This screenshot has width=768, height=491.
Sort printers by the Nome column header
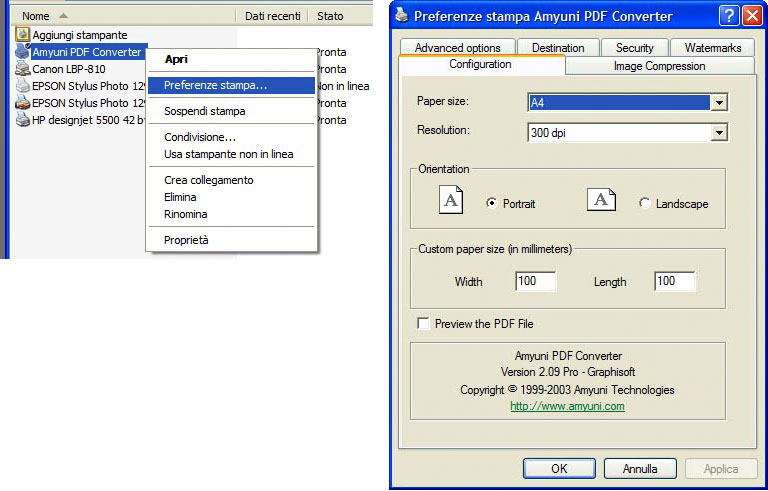[36, 16]
